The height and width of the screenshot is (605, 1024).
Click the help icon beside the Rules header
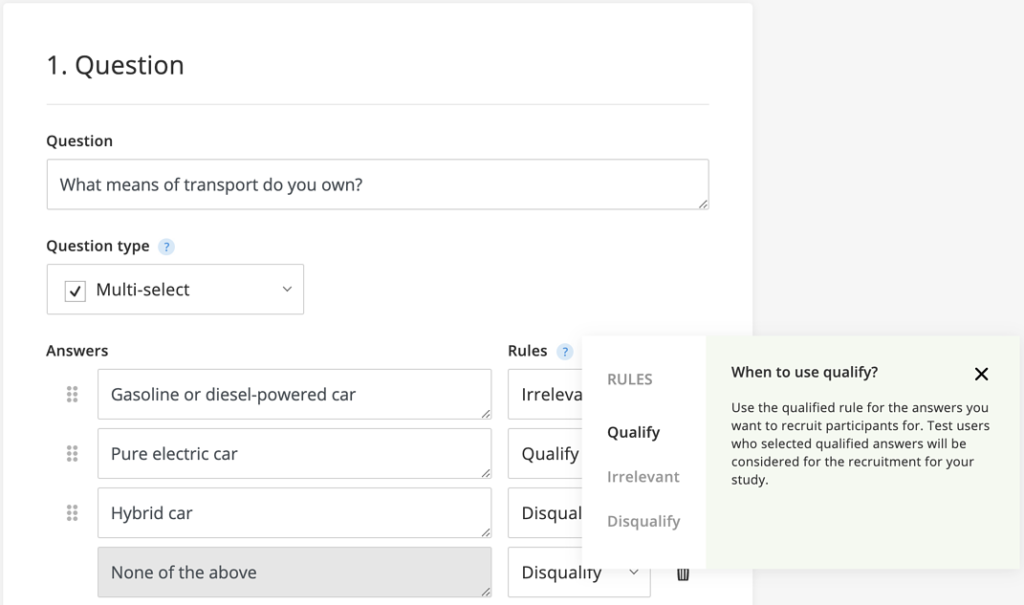565,350
